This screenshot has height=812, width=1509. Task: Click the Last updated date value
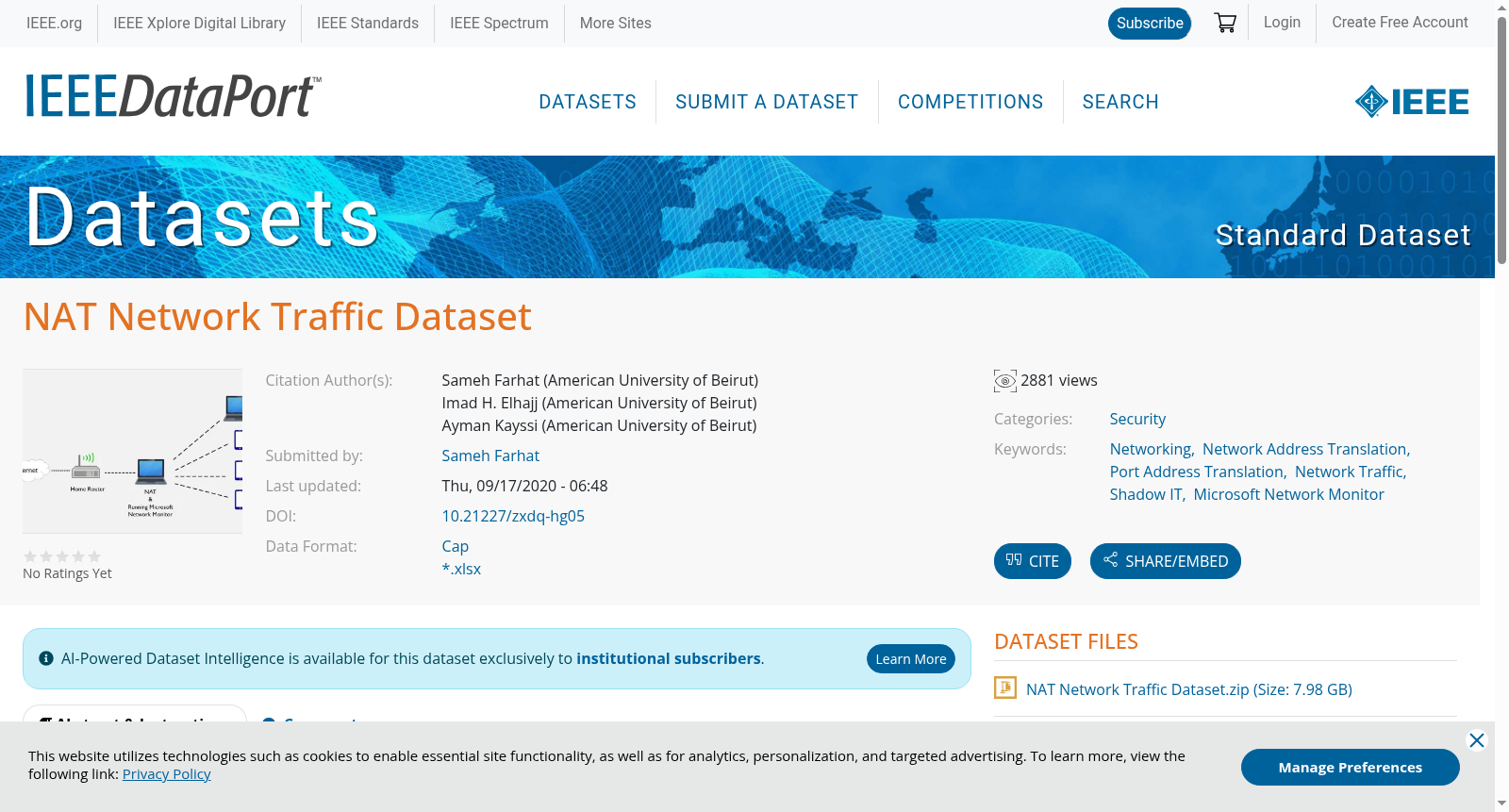click(x=524, y=486)
